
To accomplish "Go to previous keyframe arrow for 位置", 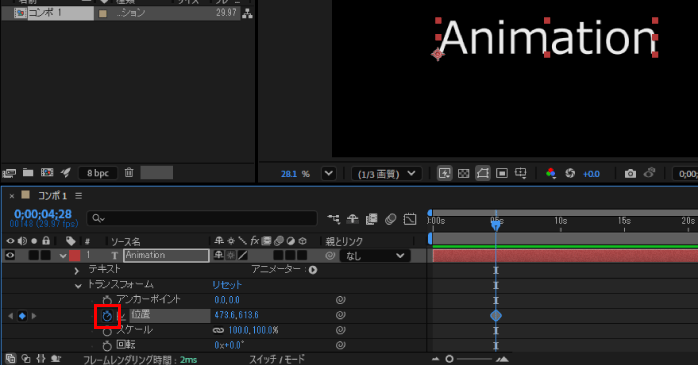I will (11, 316).
